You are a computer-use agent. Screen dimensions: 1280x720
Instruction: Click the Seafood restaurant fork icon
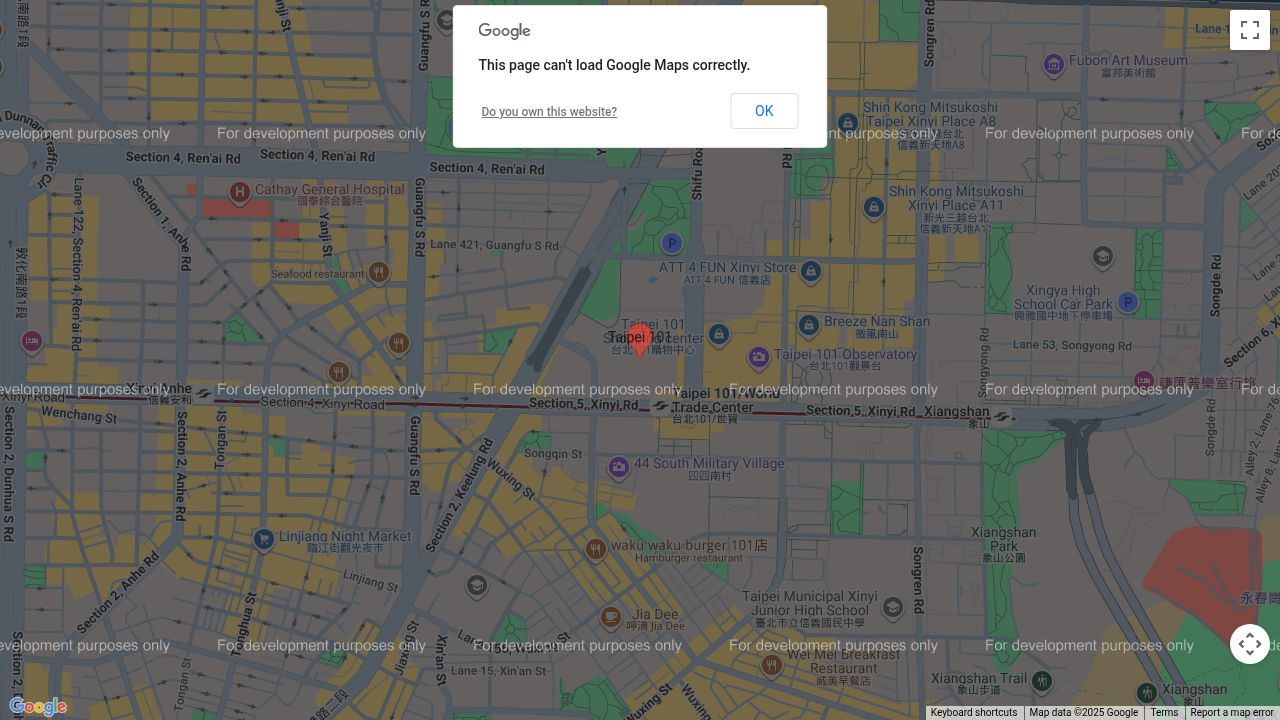pyautogui.click(x=379, y=271)
